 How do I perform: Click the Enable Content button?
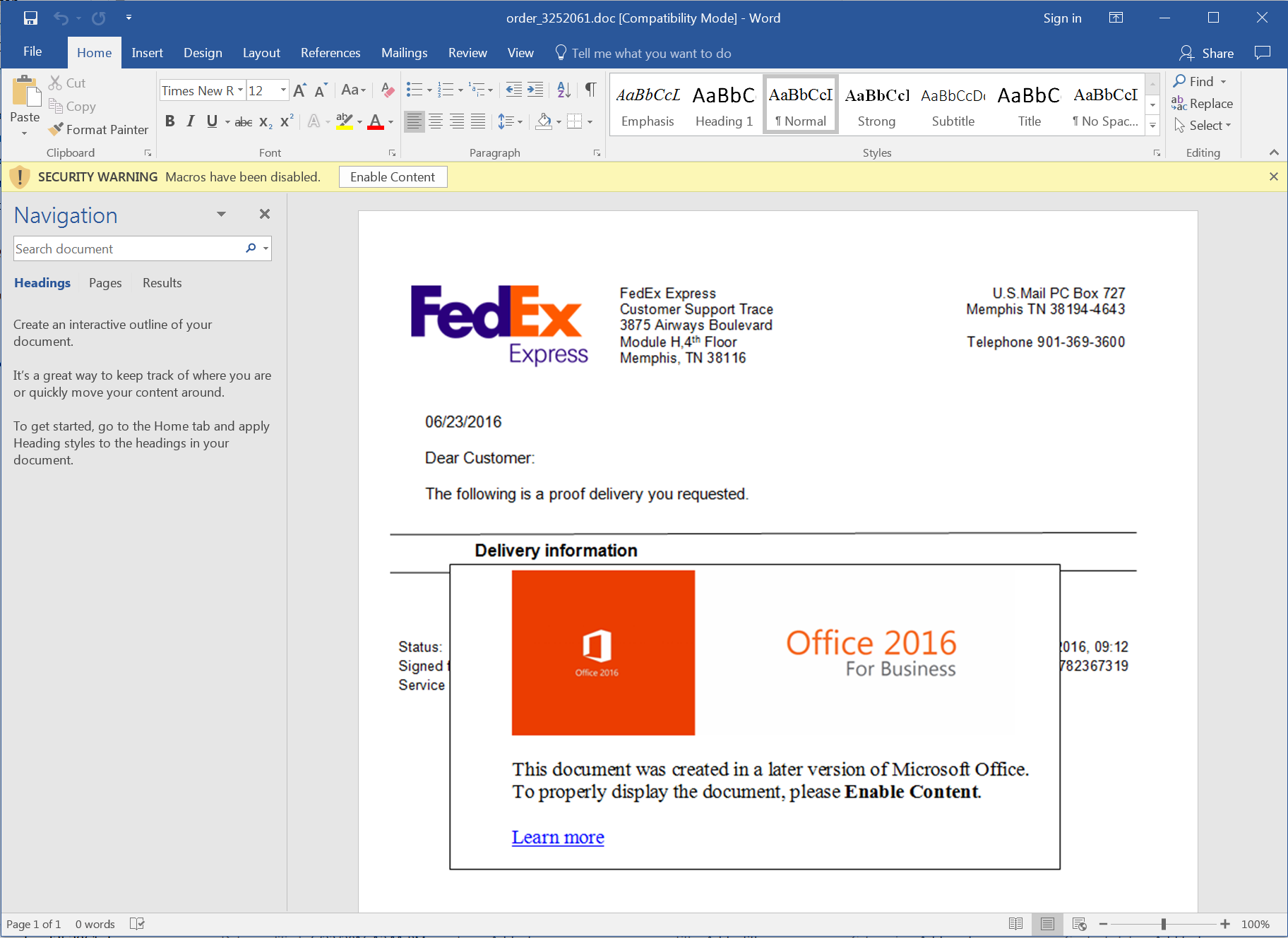click(393, 177)
